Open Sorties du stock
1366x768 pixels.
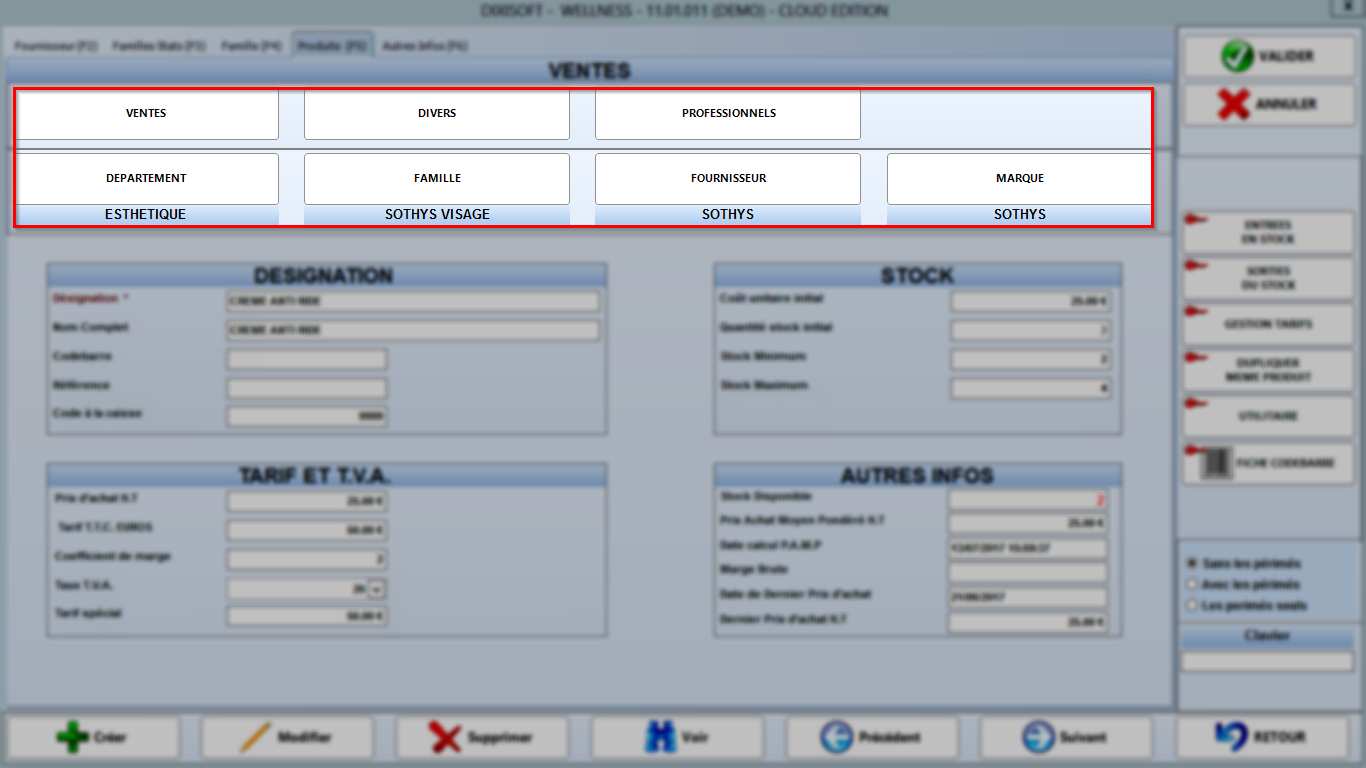1268,278
